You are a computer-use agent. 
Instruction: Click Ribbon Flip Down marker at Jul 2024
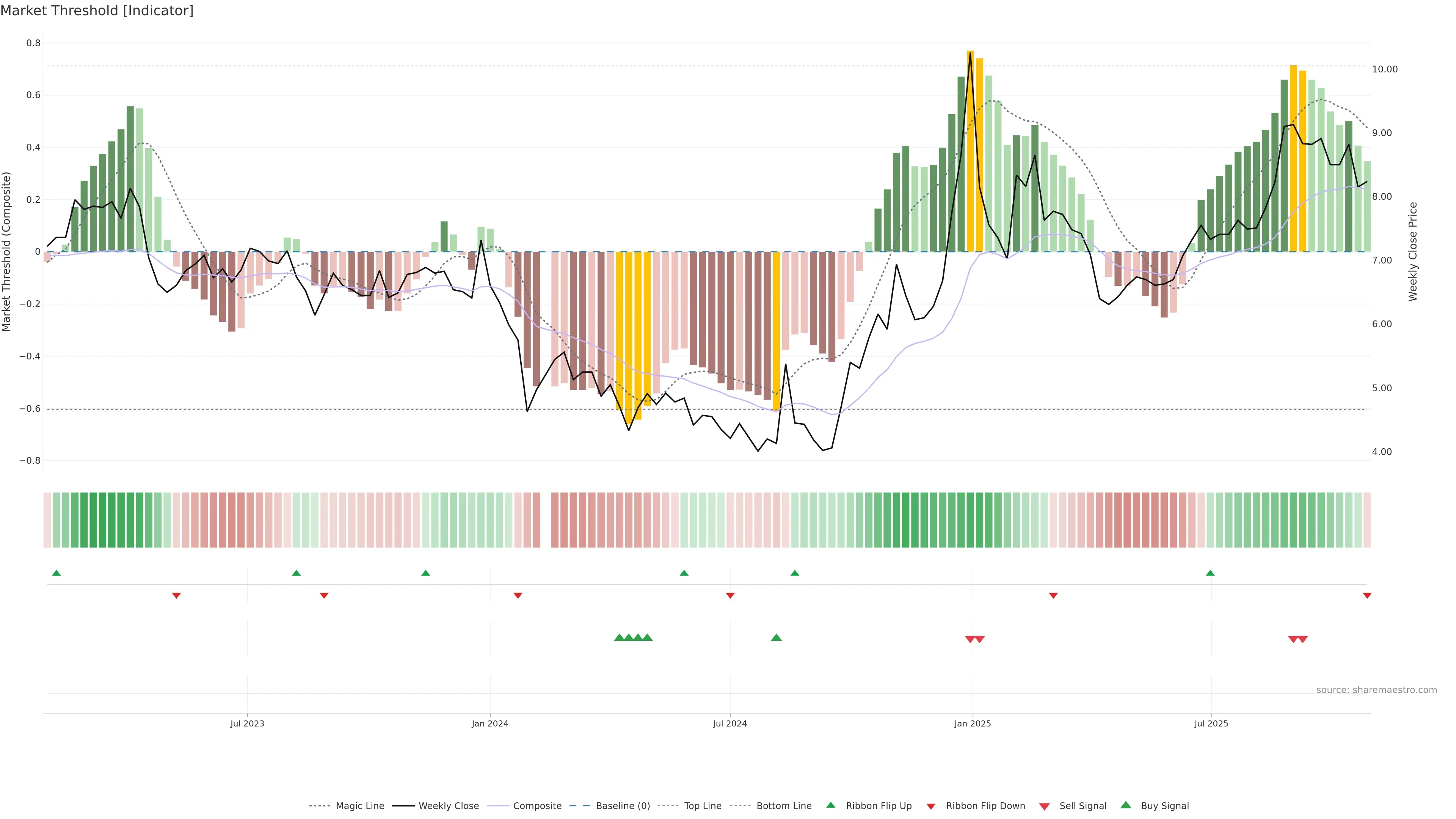click(x=730, y=596)
